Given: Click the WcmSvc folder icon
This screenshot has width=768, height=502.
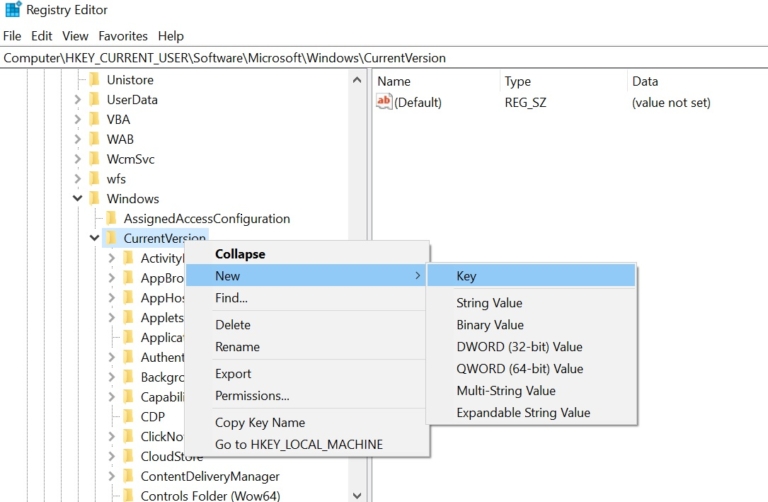Looking at the screenshot, I should coord(95,159).
